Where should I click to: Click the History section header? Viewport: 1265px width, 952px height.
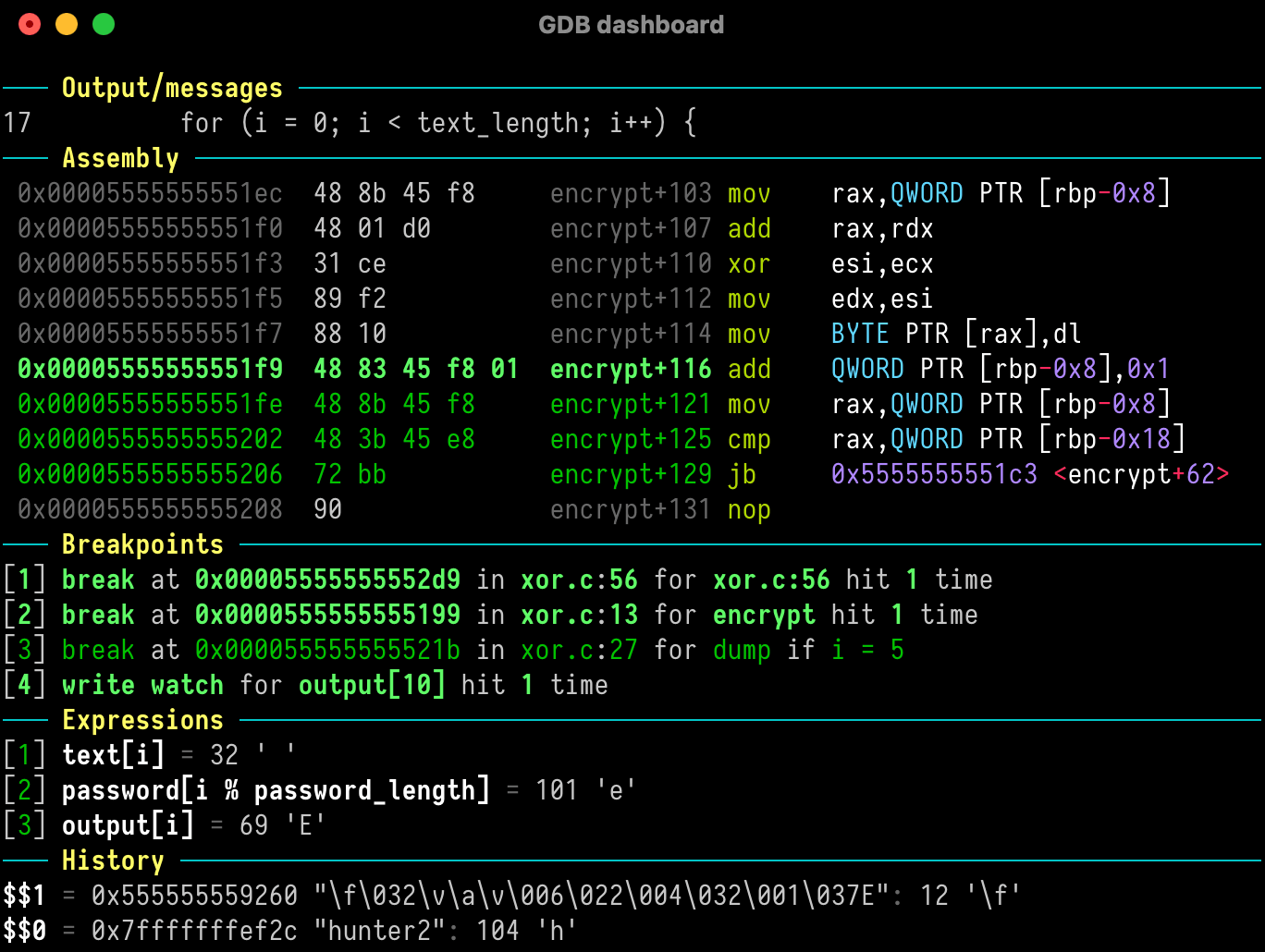pos(113,860)
